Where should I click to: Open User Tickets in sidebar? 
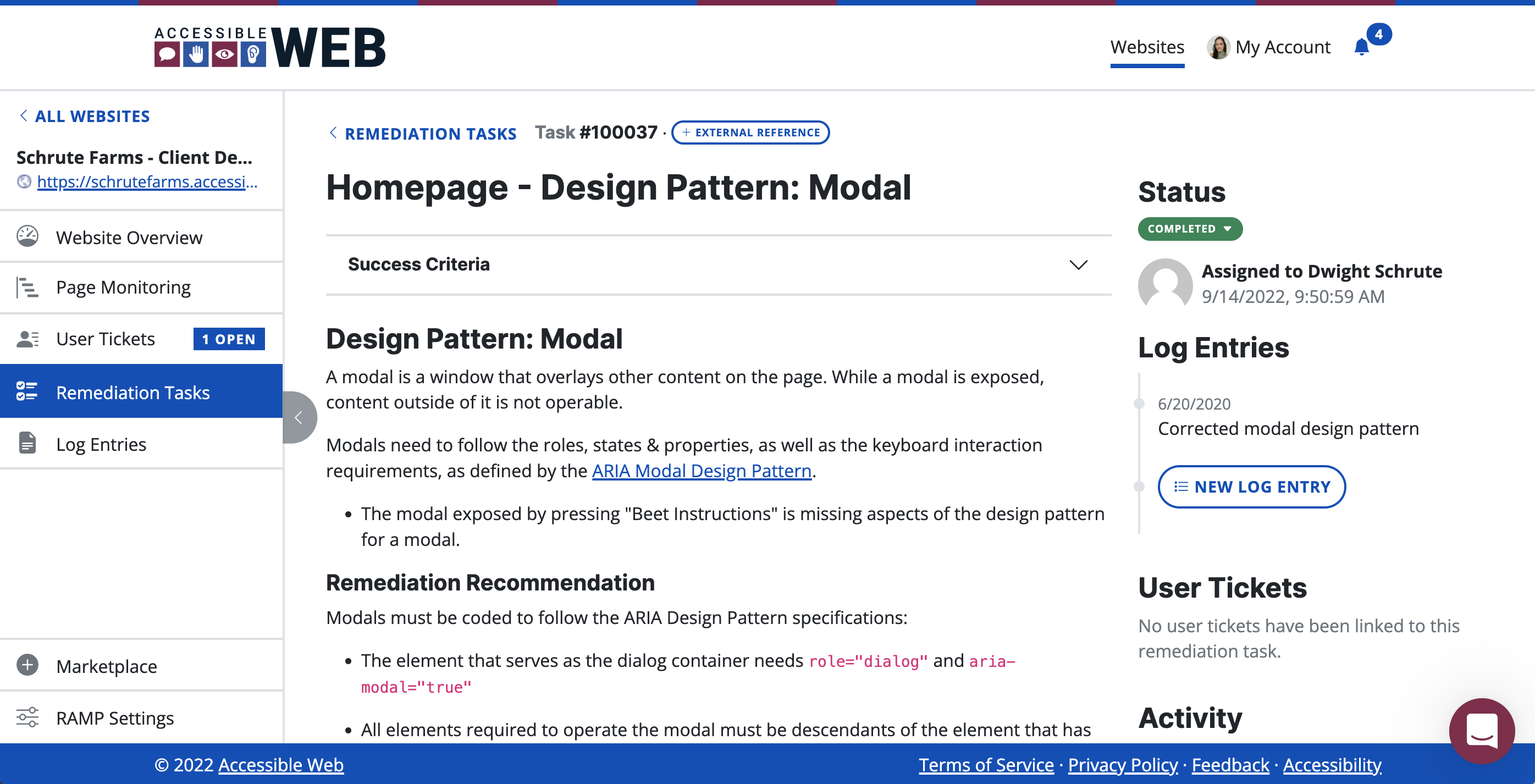point(141,339)
